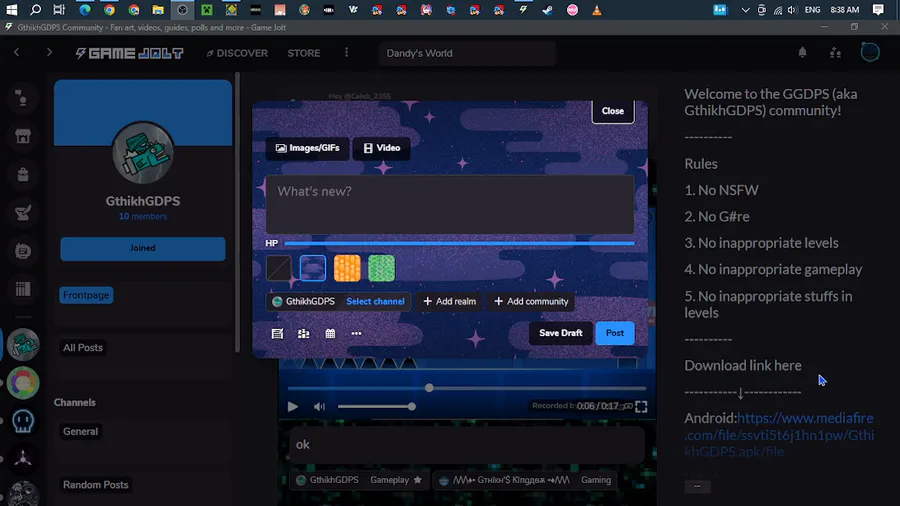Add a realm to the post
The height and width of the screenshot is (506, 900).
click(449, 301)
